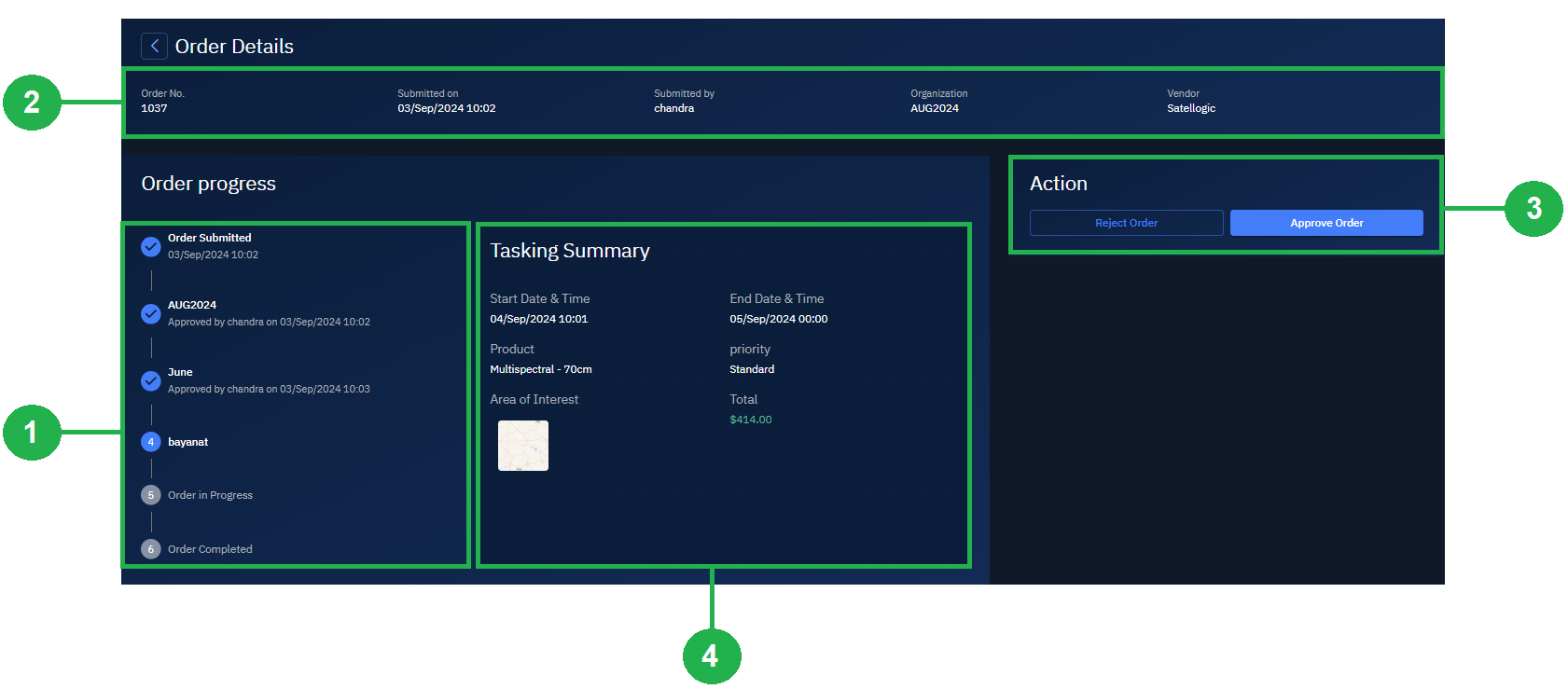The image size is (1568, 689).
Task: Open the Area of Interest map thumbnail
Action: tap(523, 446)
